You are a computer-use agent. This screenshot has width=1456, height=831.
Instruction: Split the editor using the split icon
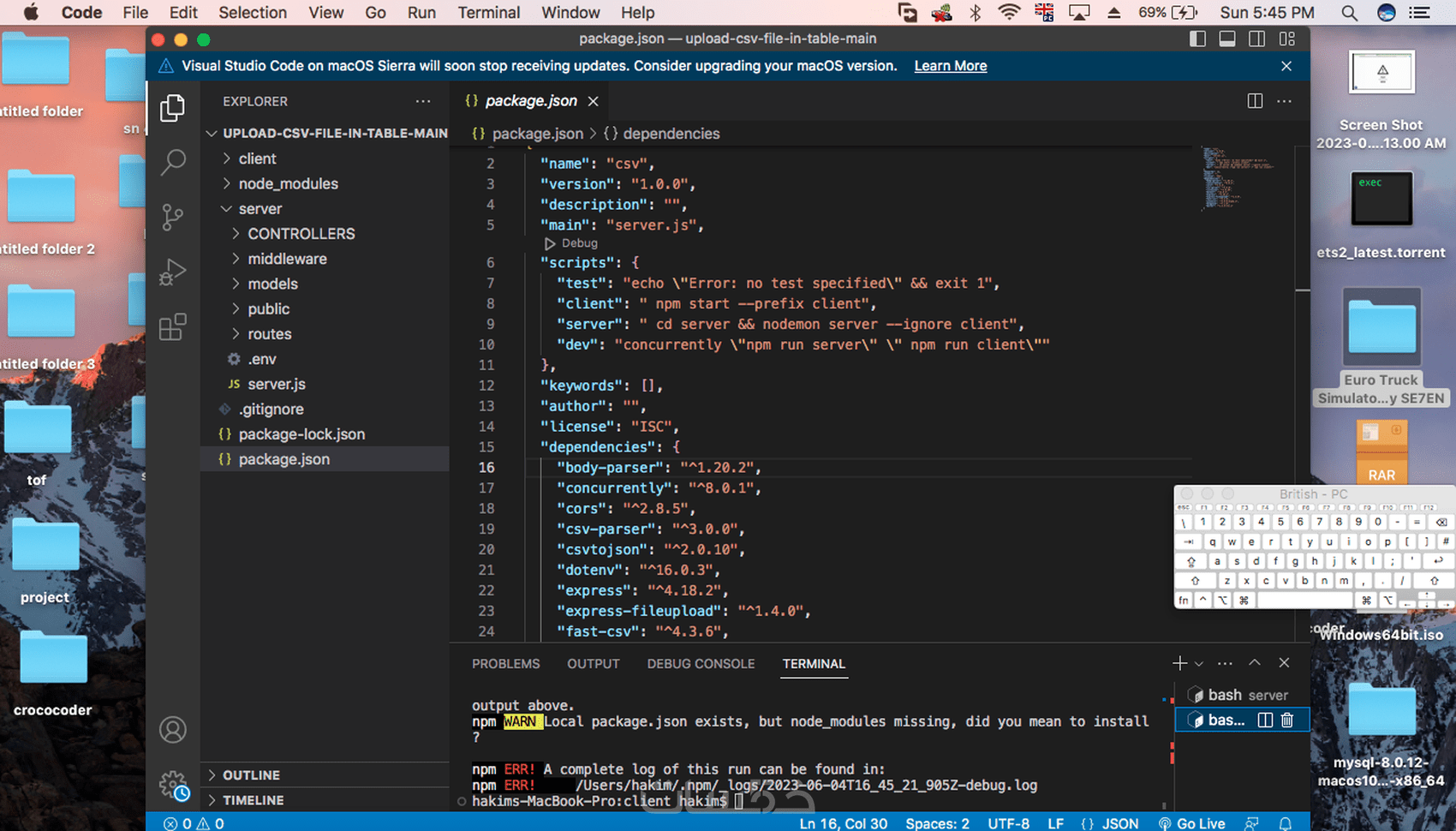click(x=1254, y=100)
